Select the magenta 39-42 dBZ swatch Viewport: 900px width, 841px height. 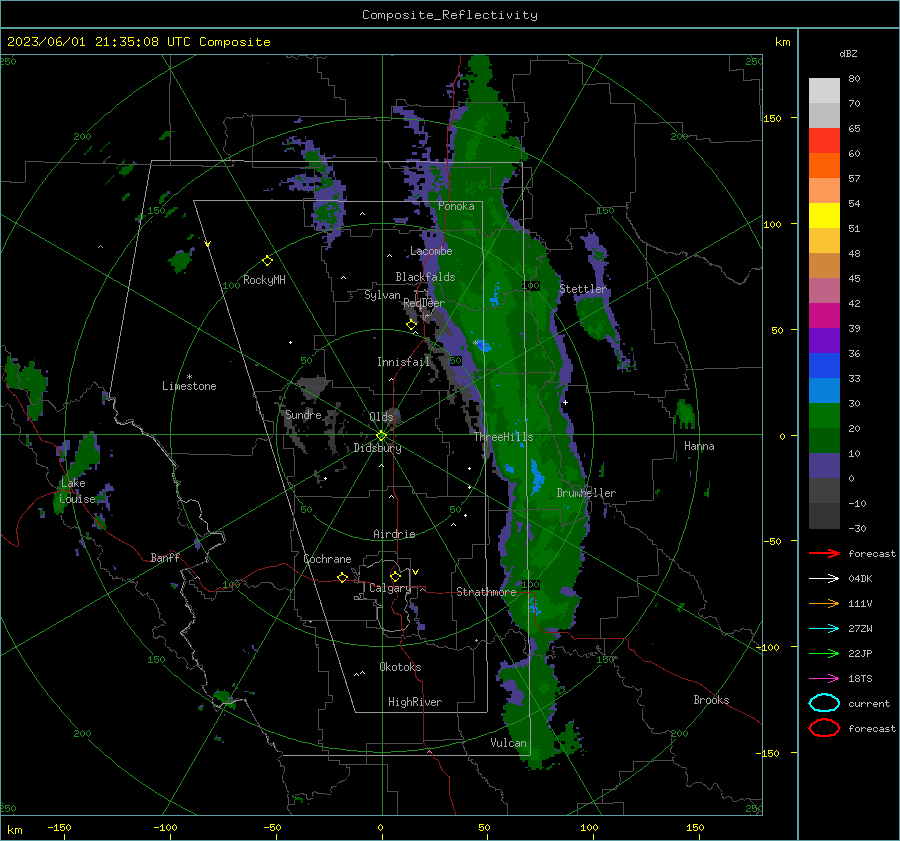[x=824, y=316]
